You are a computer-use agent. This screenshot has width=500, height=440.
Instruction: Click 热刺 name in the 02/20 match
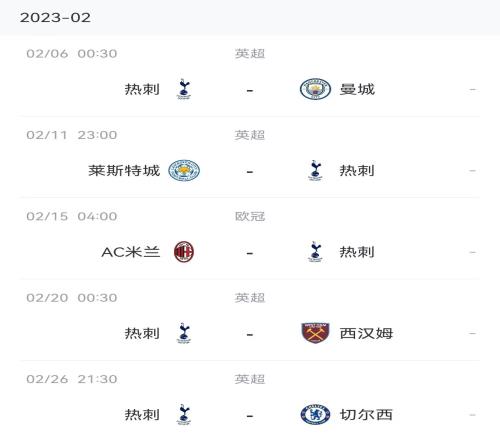pos(142,333)
